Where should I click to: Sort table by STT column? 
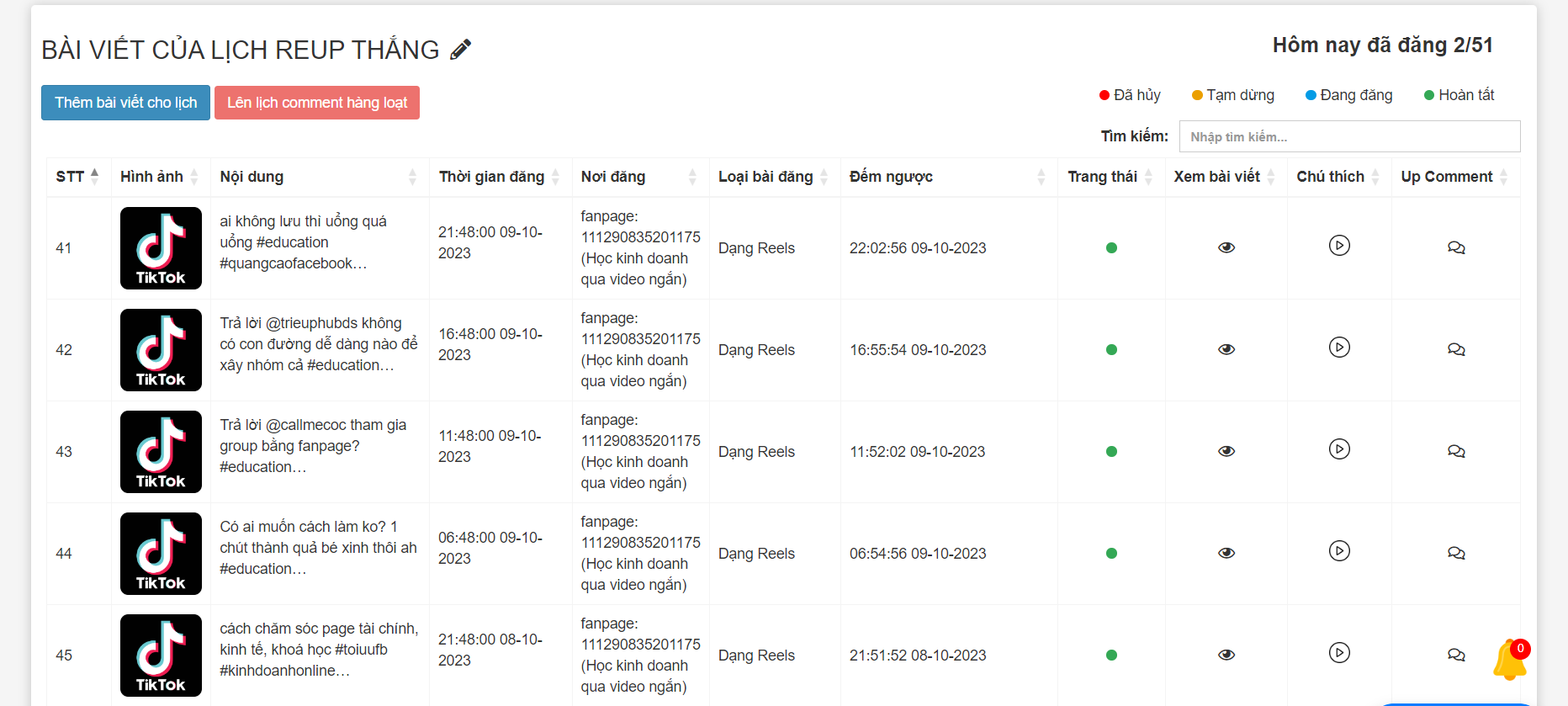[78, 177]
